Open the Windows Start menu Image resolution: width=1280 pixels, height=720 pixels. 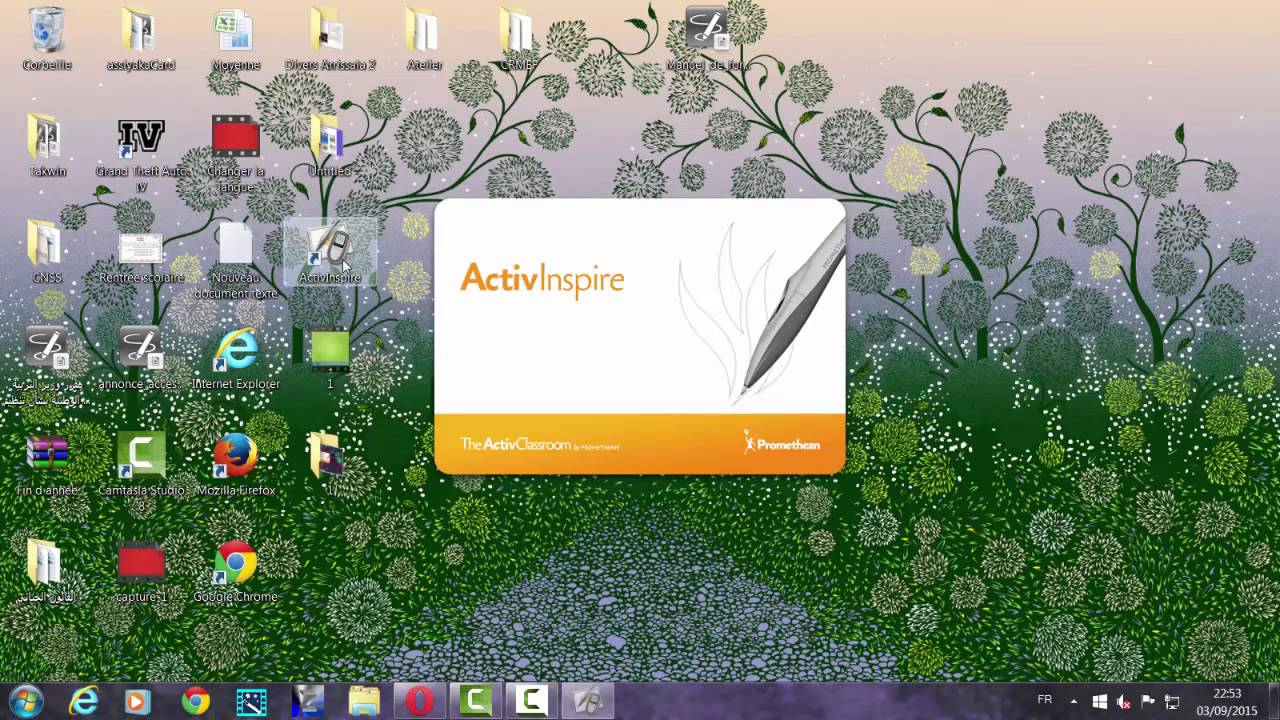[x=26, y=701]
